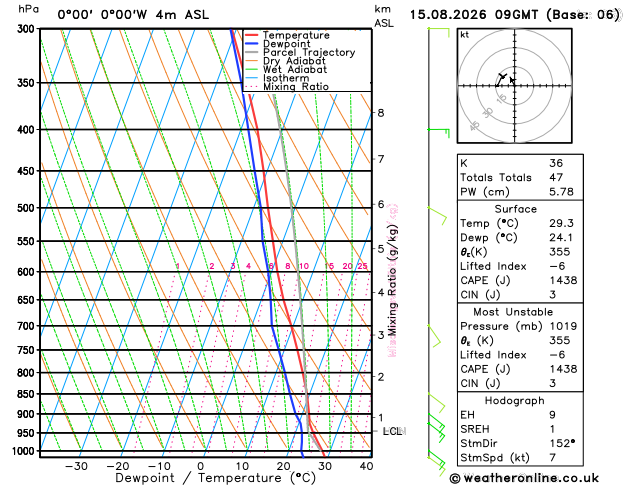This screenshot has height=486, width=629.
Task: Click the wind barb at 500 hPa level
Action: point(437,215)
